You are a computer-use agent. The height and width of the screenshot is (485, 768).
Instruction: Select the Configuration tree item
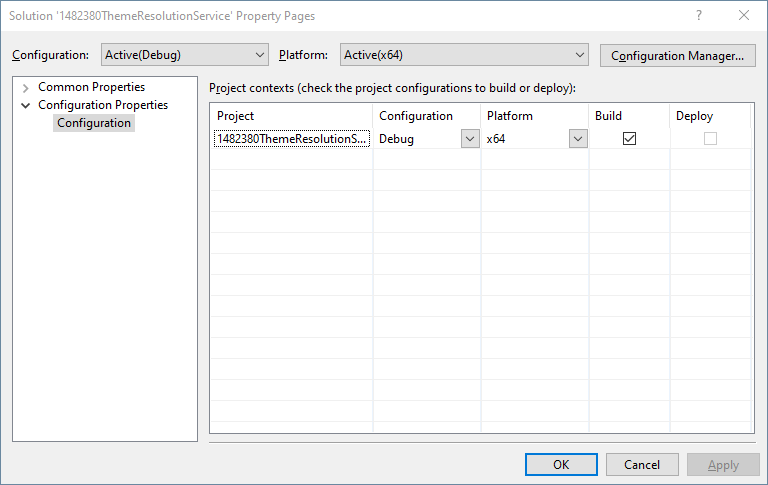click(x=94, y=123)
